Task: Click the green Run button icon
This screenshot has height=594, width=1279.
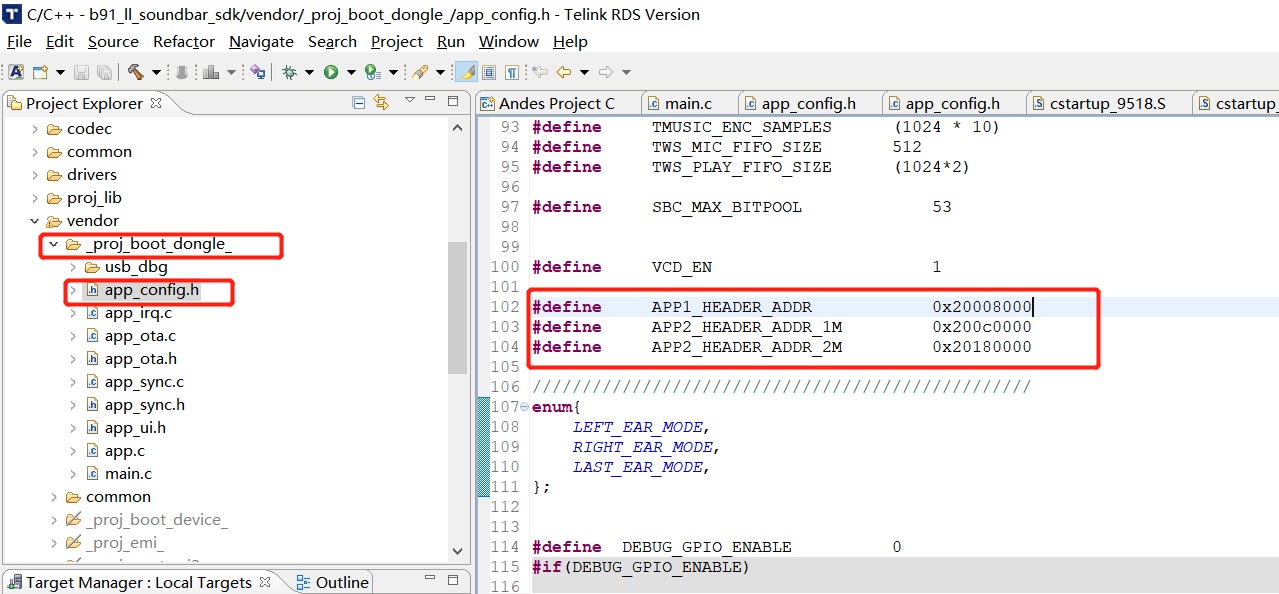Action: 330,72
